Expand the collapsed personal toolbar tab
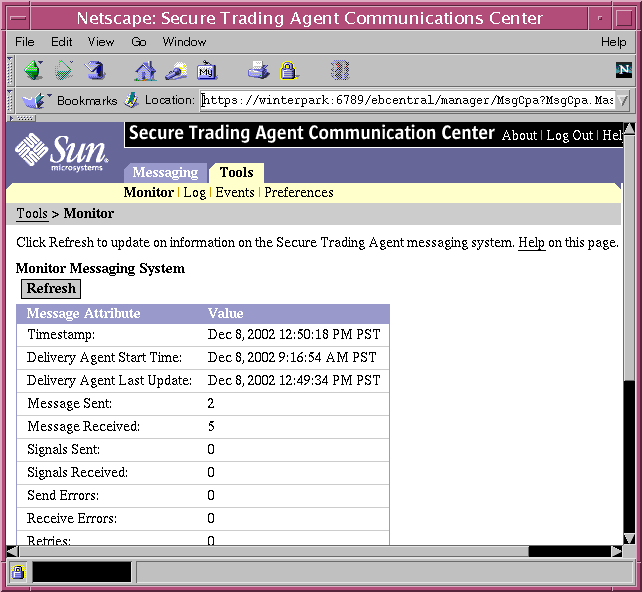This screenshot has width=642, height=592. tap(22, 118)
